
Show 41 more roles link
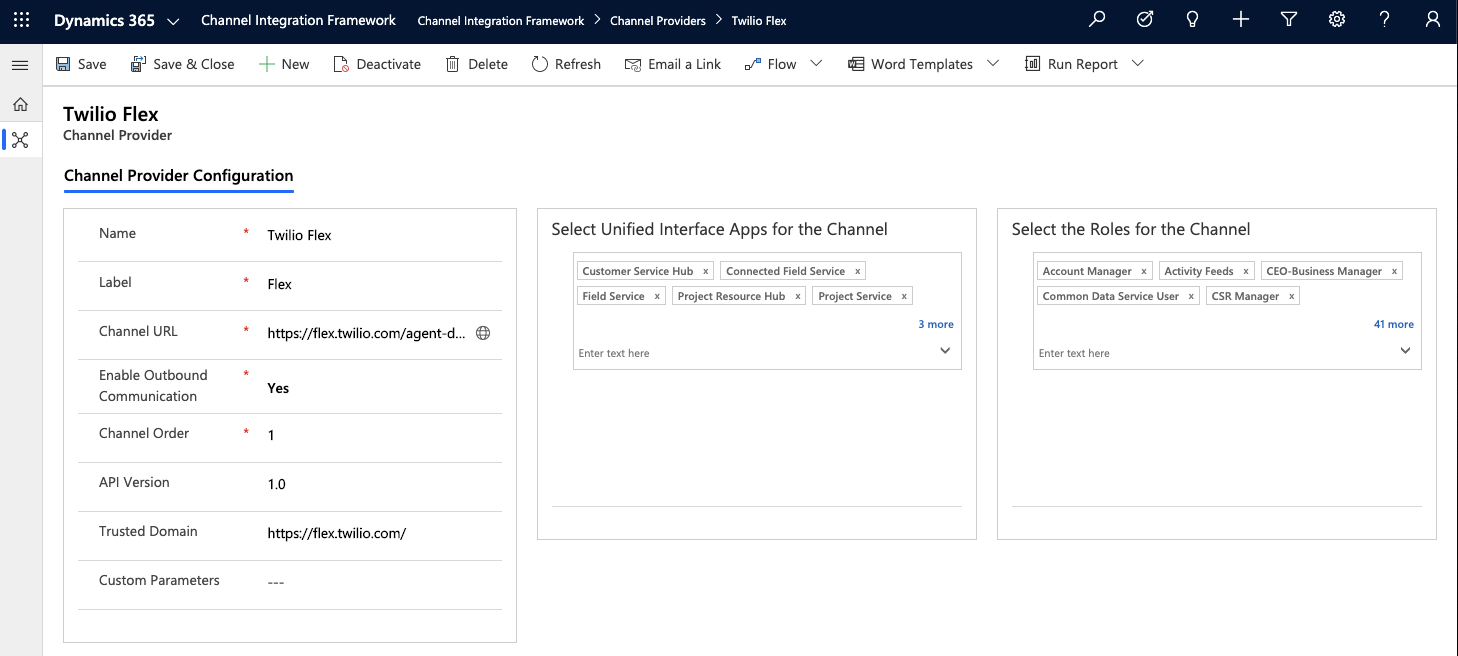point(1394,324)
